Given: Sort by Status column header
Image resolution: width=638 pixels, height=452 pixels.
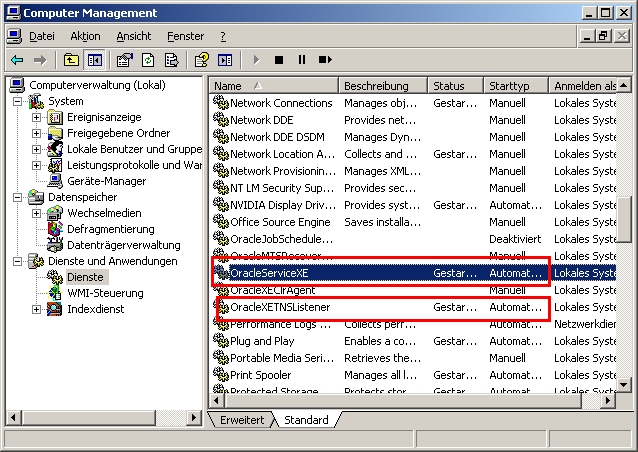Looking at the screenshot, I should tap(456, 86).
